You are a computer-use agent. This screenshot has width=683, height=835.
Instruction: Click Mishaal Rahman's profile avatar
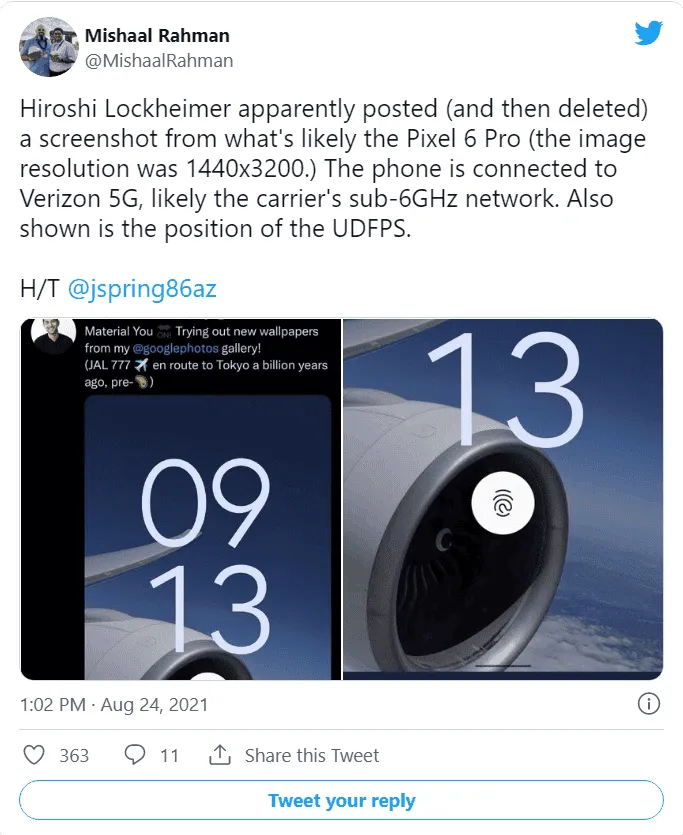point(48,45)
